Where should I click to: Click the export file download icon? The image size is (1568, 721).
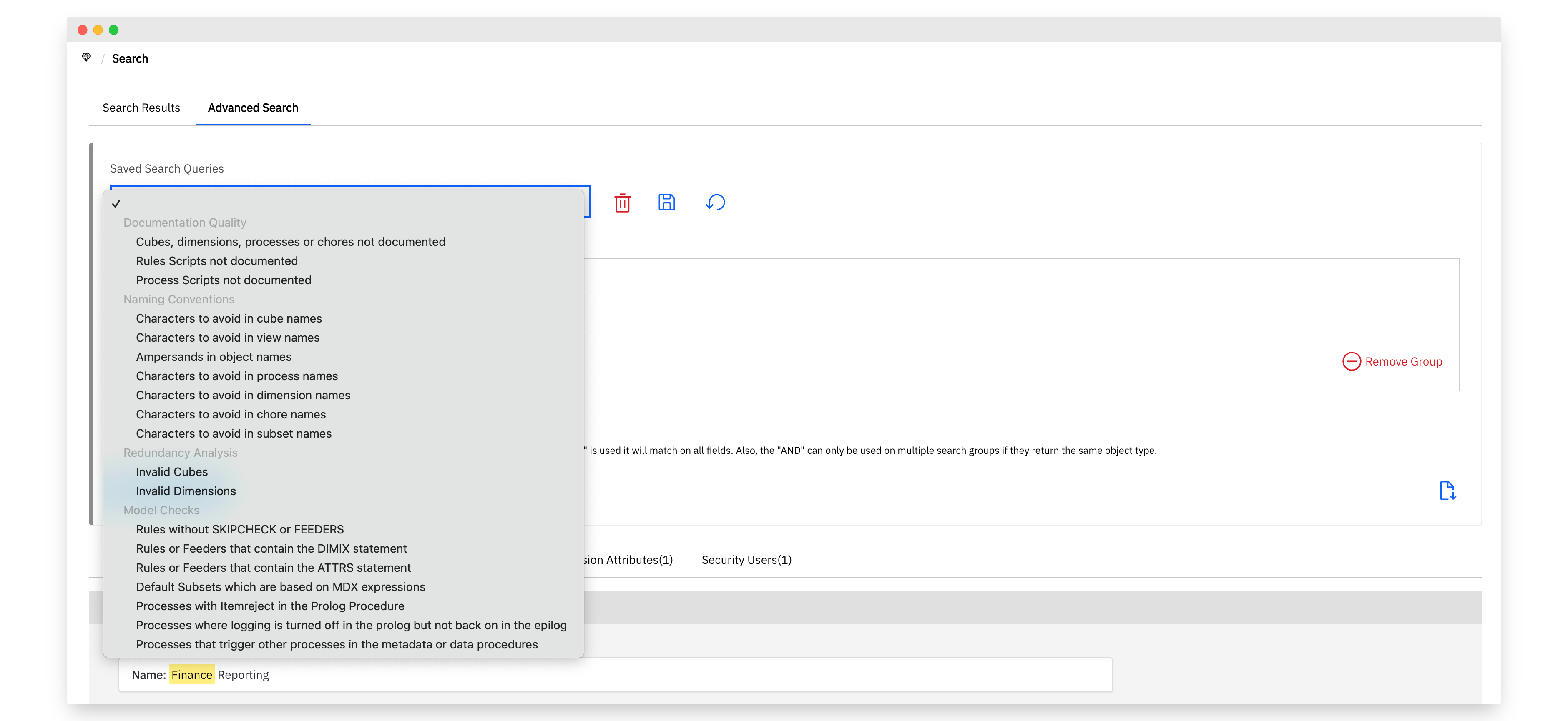point(1447,491)
